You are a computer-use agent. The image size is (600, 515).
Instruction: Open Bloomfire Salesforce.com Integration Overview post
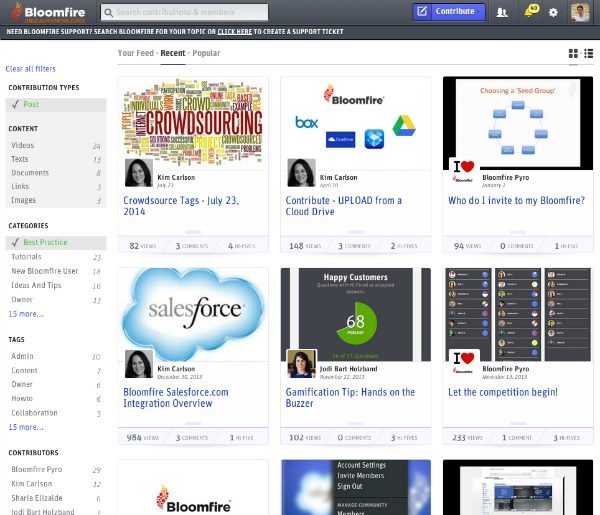click(x=176, y=398)
